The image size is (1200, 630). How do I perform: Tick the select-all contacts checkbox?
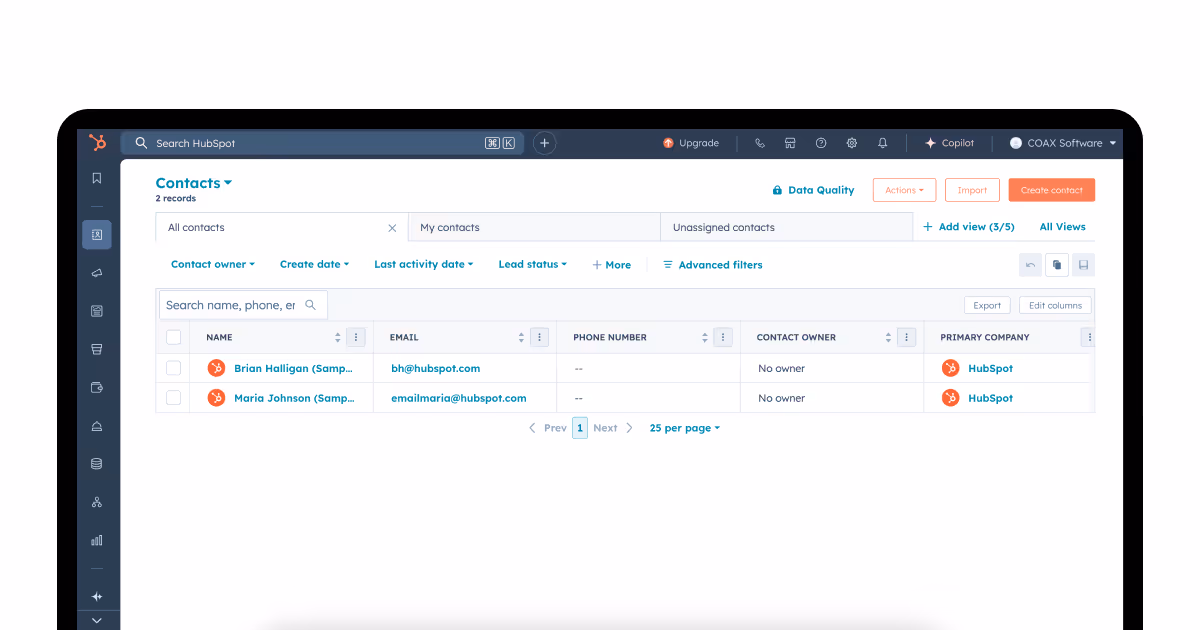174,337
